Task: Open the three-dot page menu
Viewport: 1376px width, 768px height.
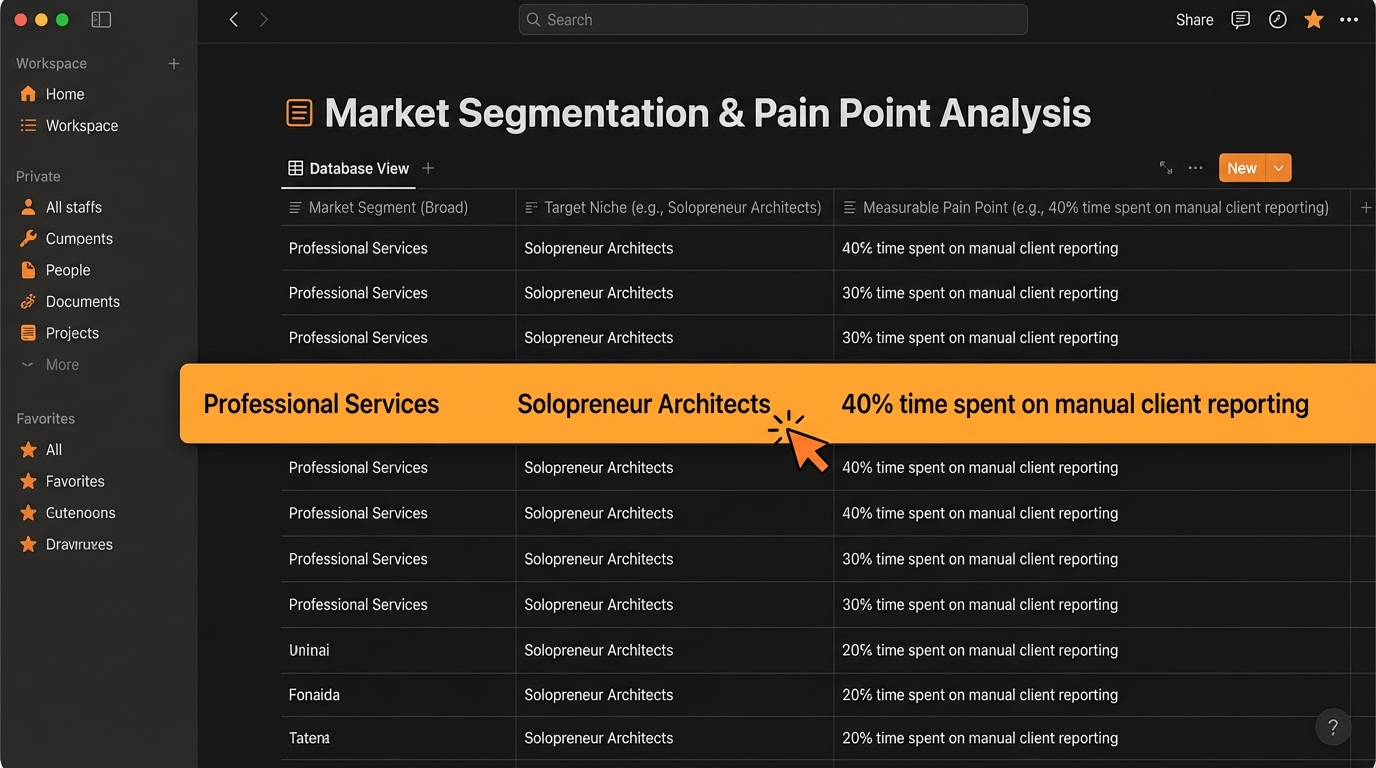Action: click(1349, 20)
